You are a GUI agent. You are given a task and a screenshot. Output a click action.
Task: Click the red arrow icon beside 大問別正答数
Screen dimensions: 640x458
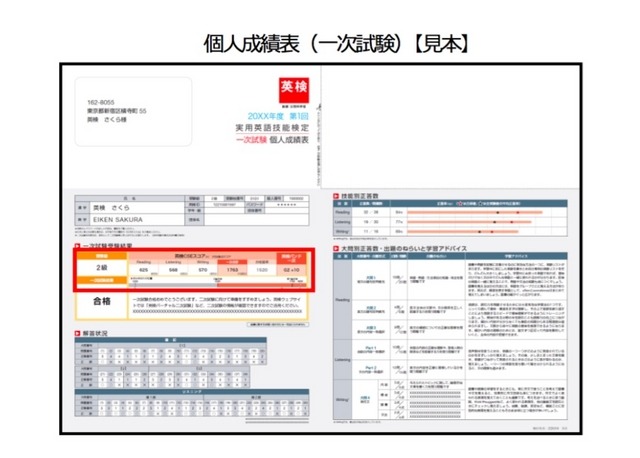[x=336, y=248]
